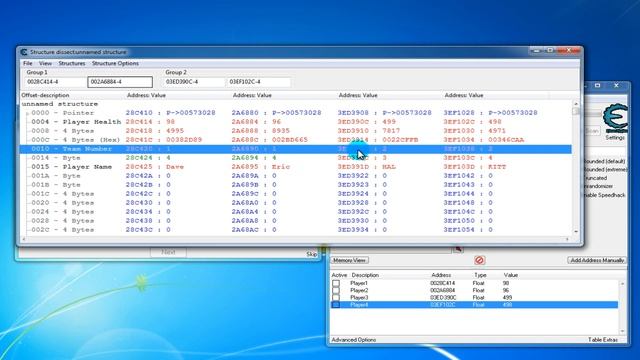Select the 000C - 4 Bytes (Hex) row
The image size is (640, 360).
tap(296, 140)
